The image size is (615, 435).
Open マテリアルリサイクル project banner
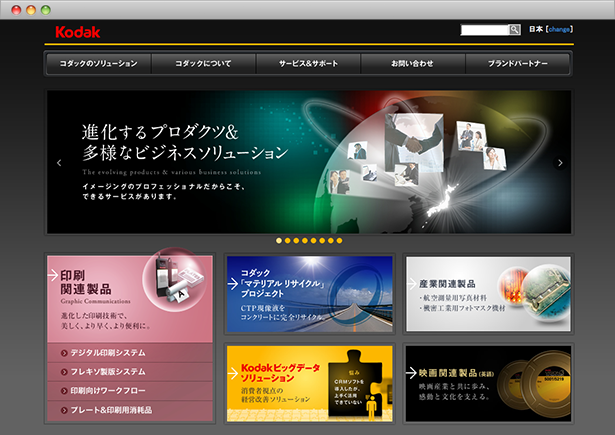(309, 294)
